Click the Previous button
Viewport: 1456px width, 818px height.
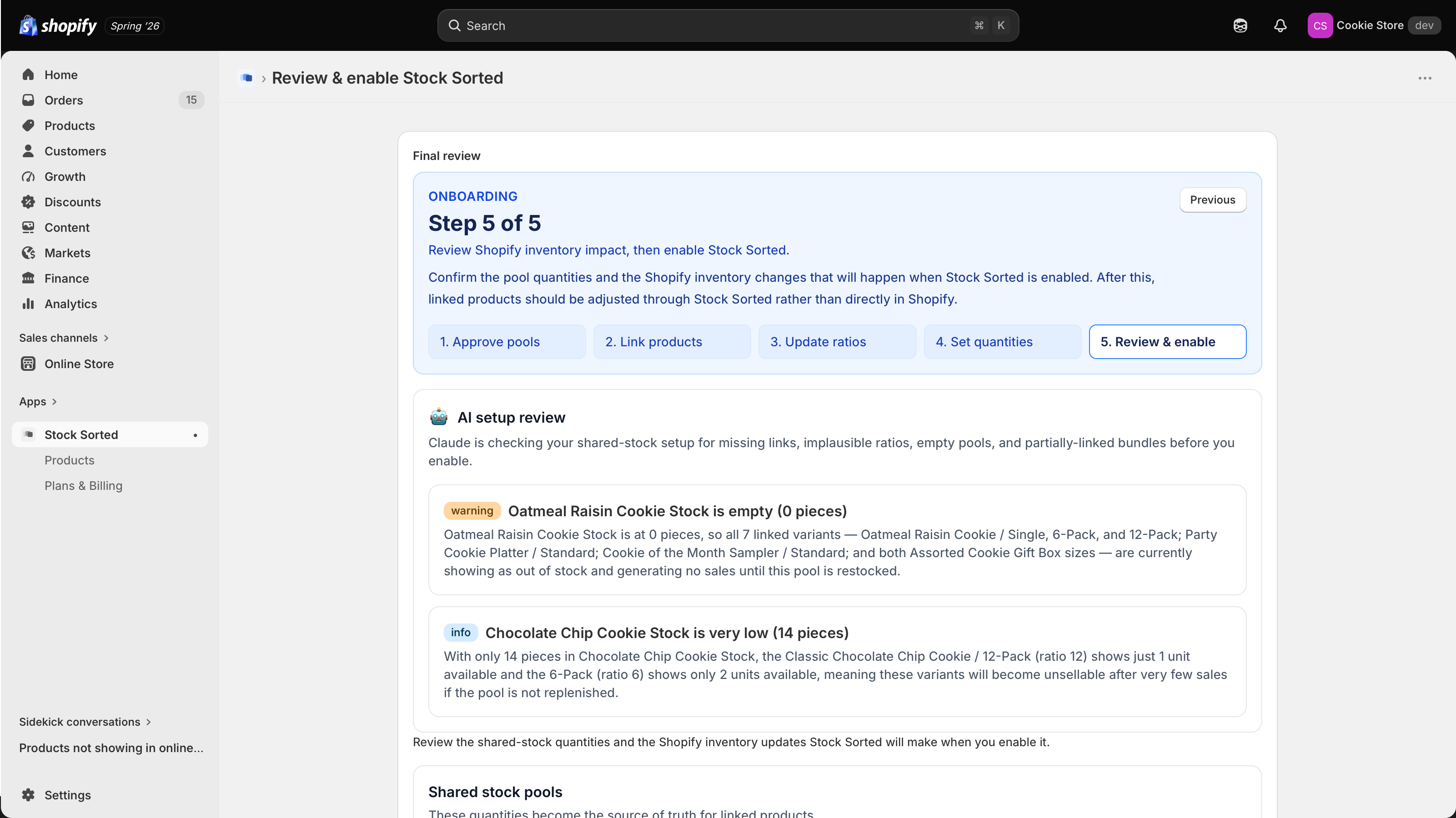(x=1213, y=200)
